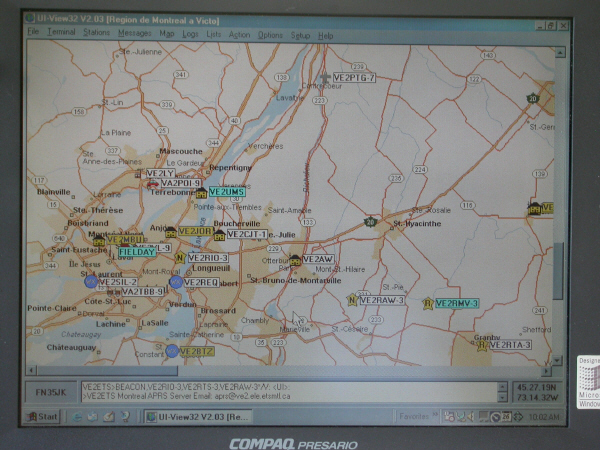Click the VE2REQ weather station circle icon

[176, 283]
